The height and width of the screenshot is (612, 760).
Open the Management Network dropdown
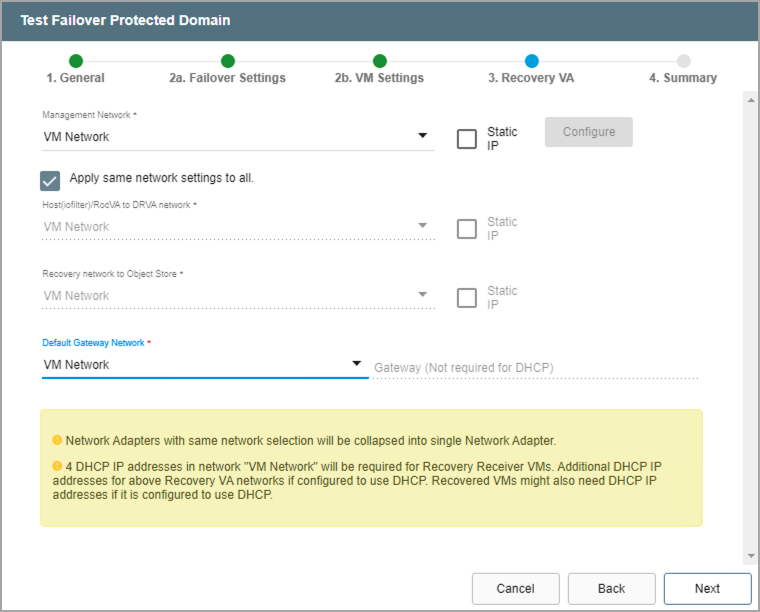(x=238, y=137)
